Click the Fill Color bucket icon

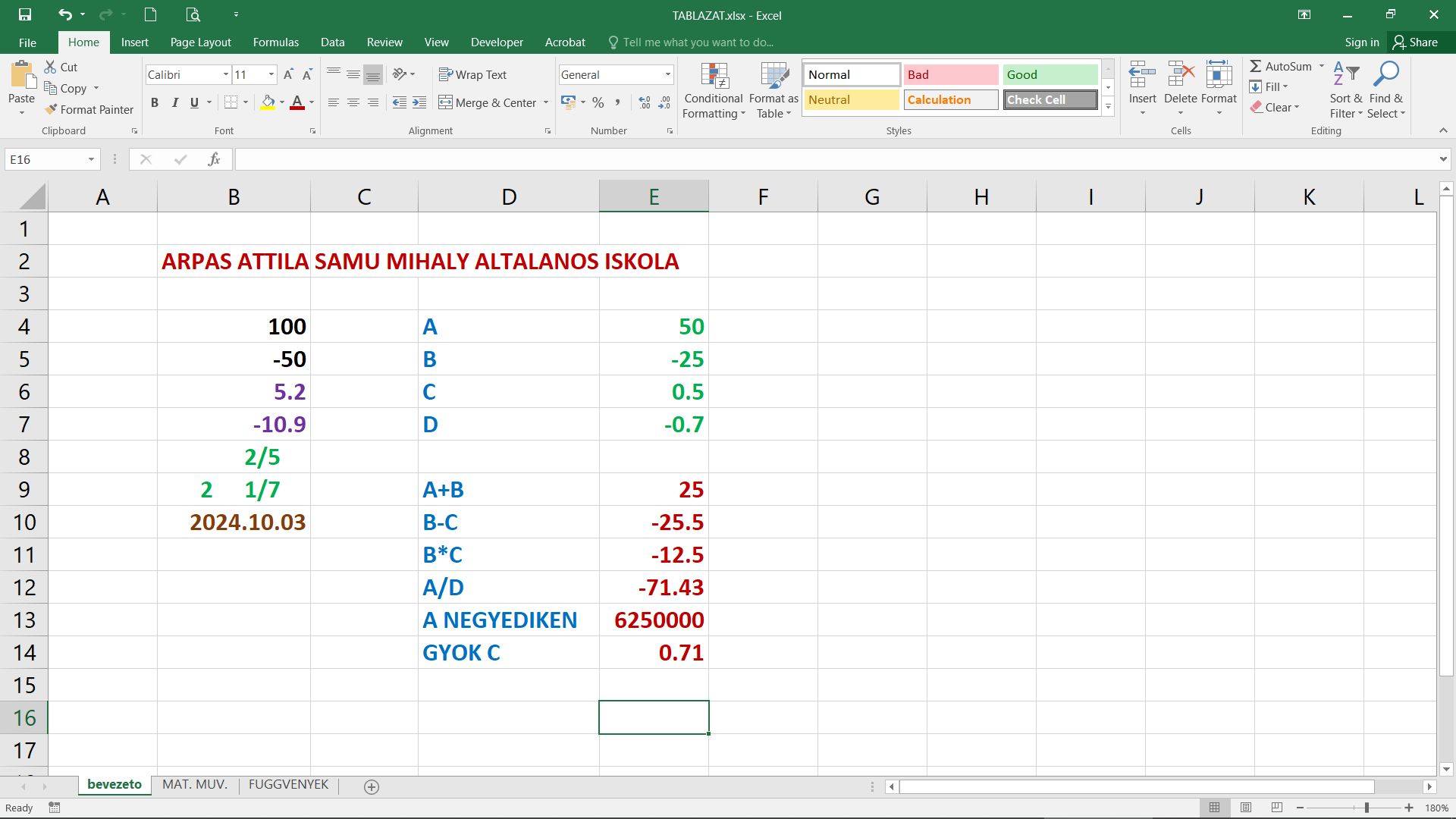point(268,102)
